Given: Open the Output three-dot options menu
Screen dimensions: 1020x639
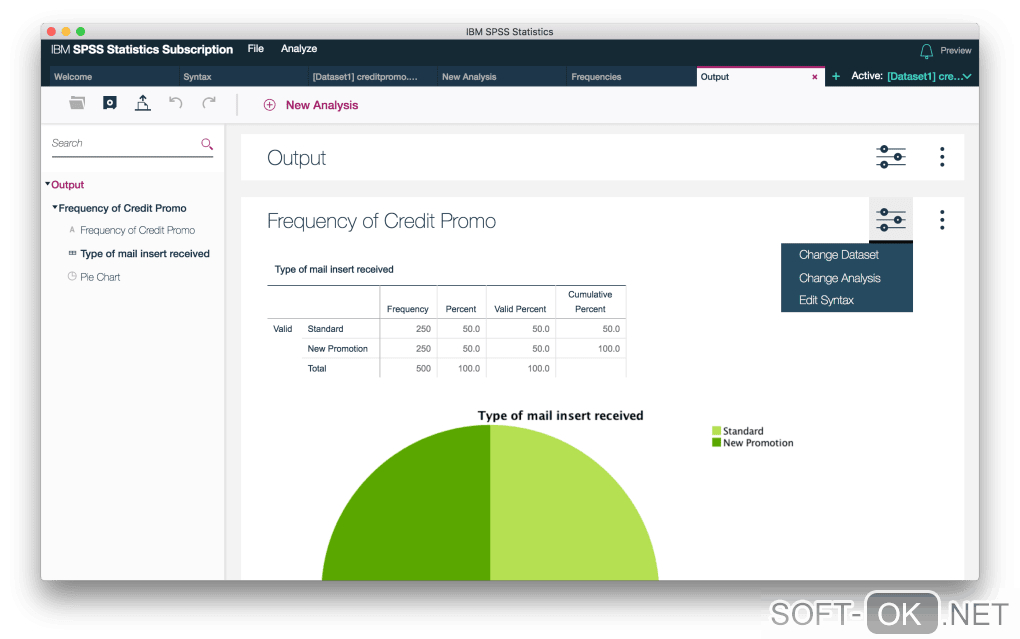Looking at the screenshot, I should [x=942, y=157].
